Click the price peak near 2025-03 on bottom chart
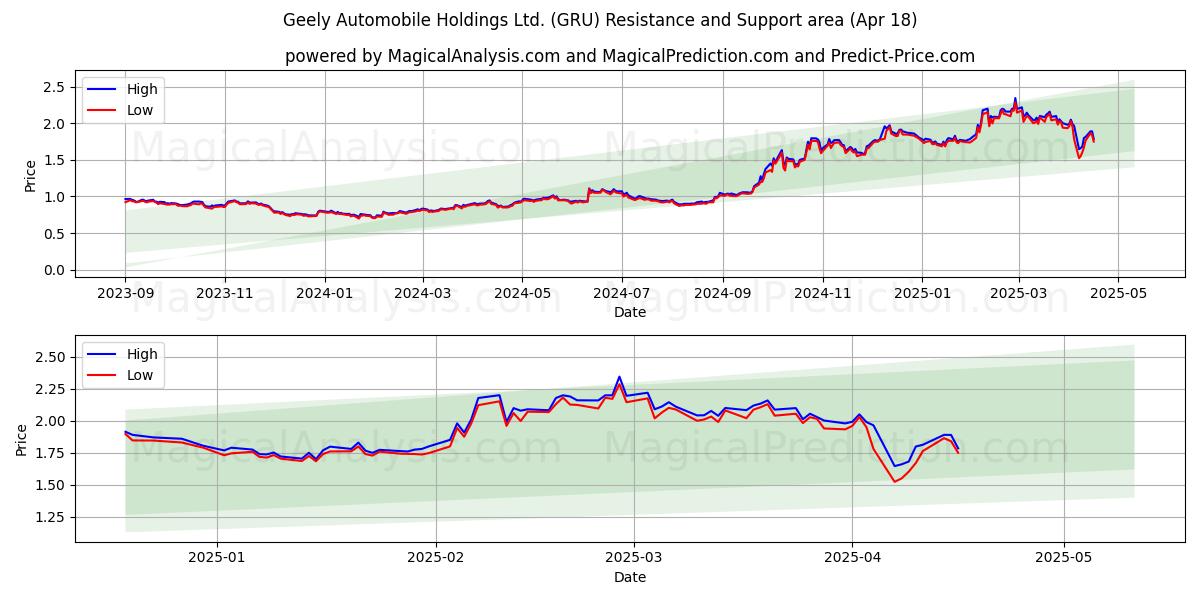1200x600 pixels. click(619, 377)
